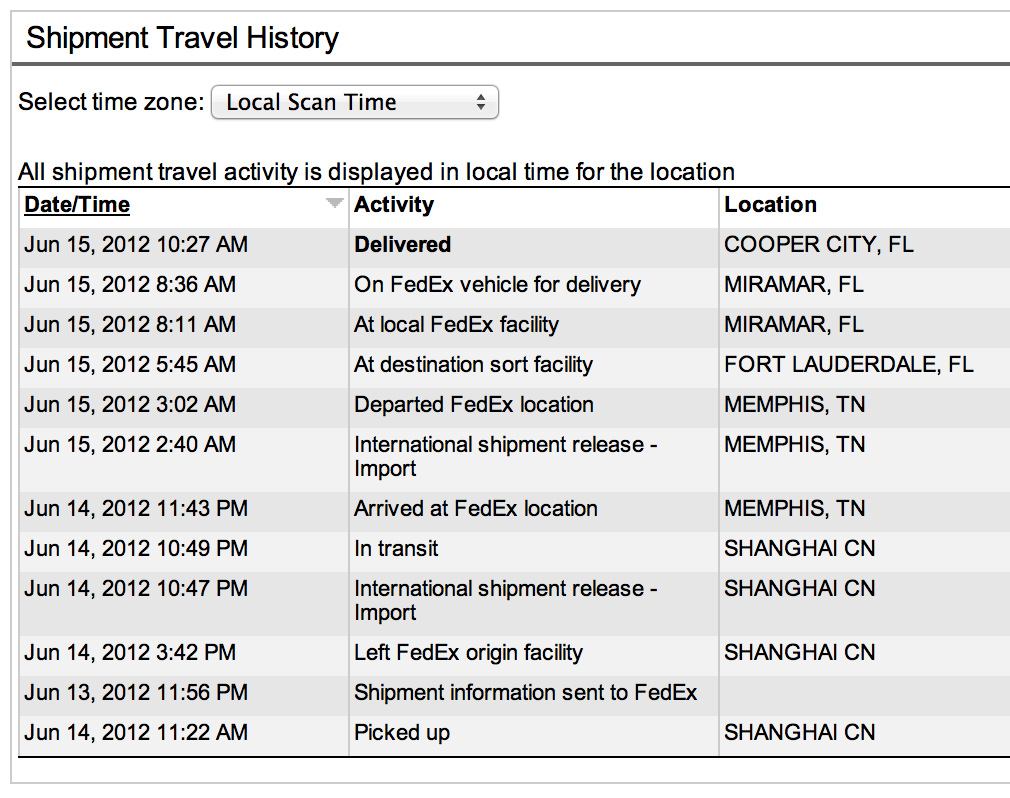
Task: Select the Left FedEx origin facility entry
Action: coord(468,653)
